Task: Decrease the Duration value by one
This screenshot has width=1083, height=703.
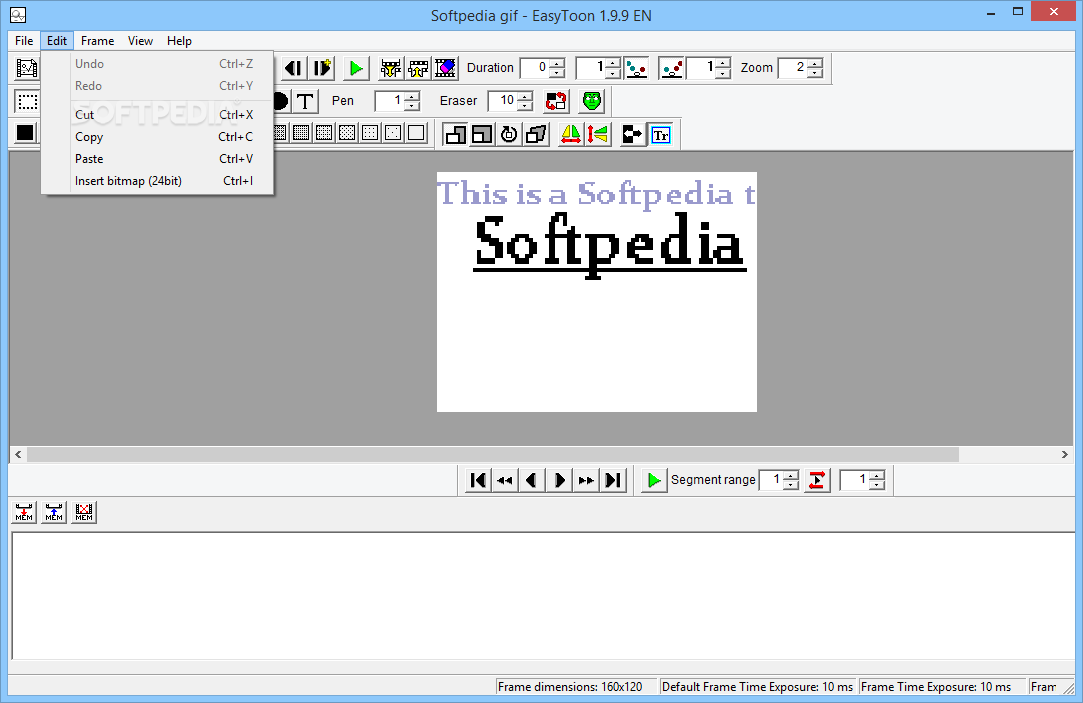Action: point(557,73)
